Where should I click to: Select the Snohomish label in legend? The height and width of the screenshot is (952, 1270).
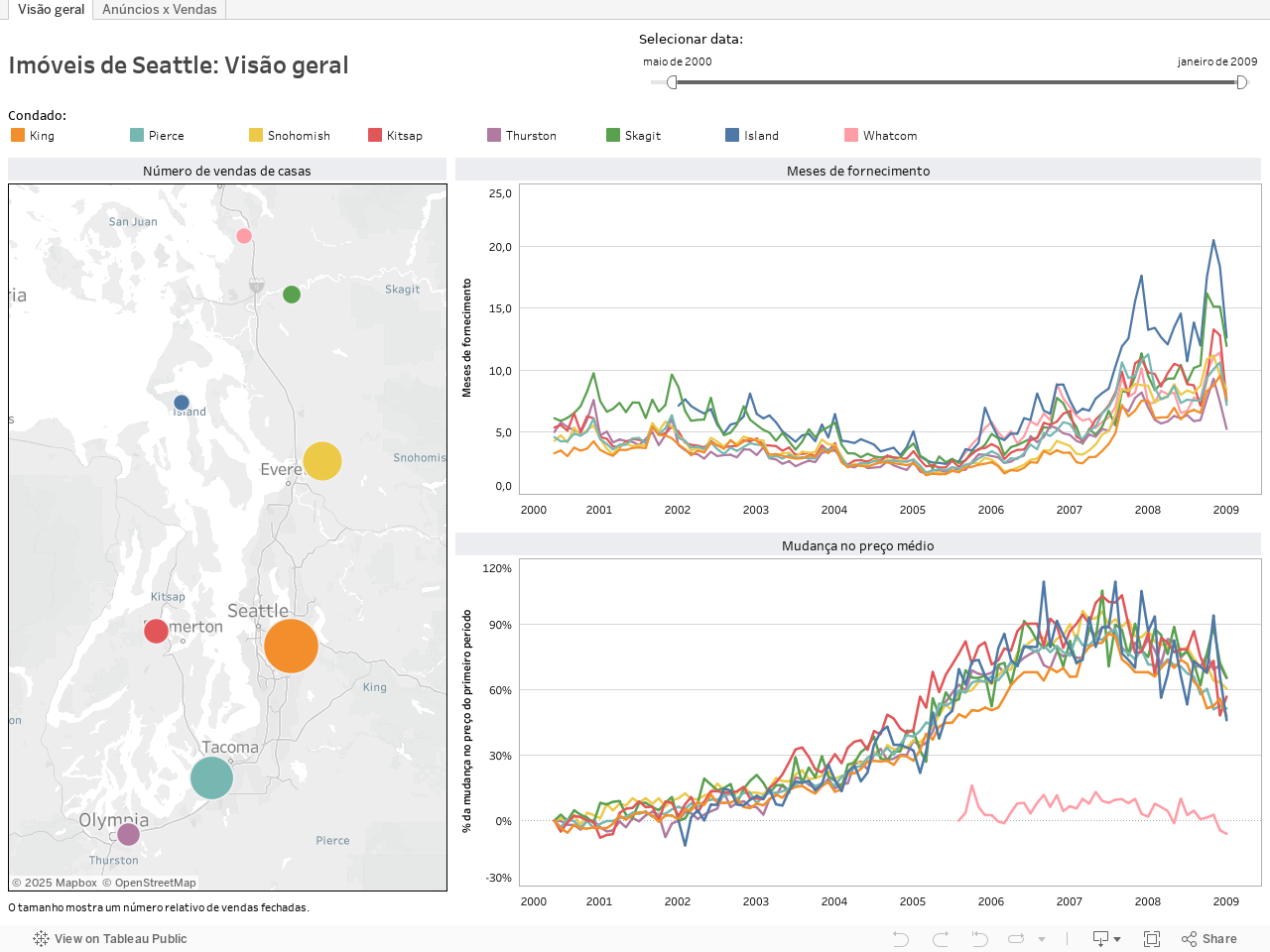point(299,136)
